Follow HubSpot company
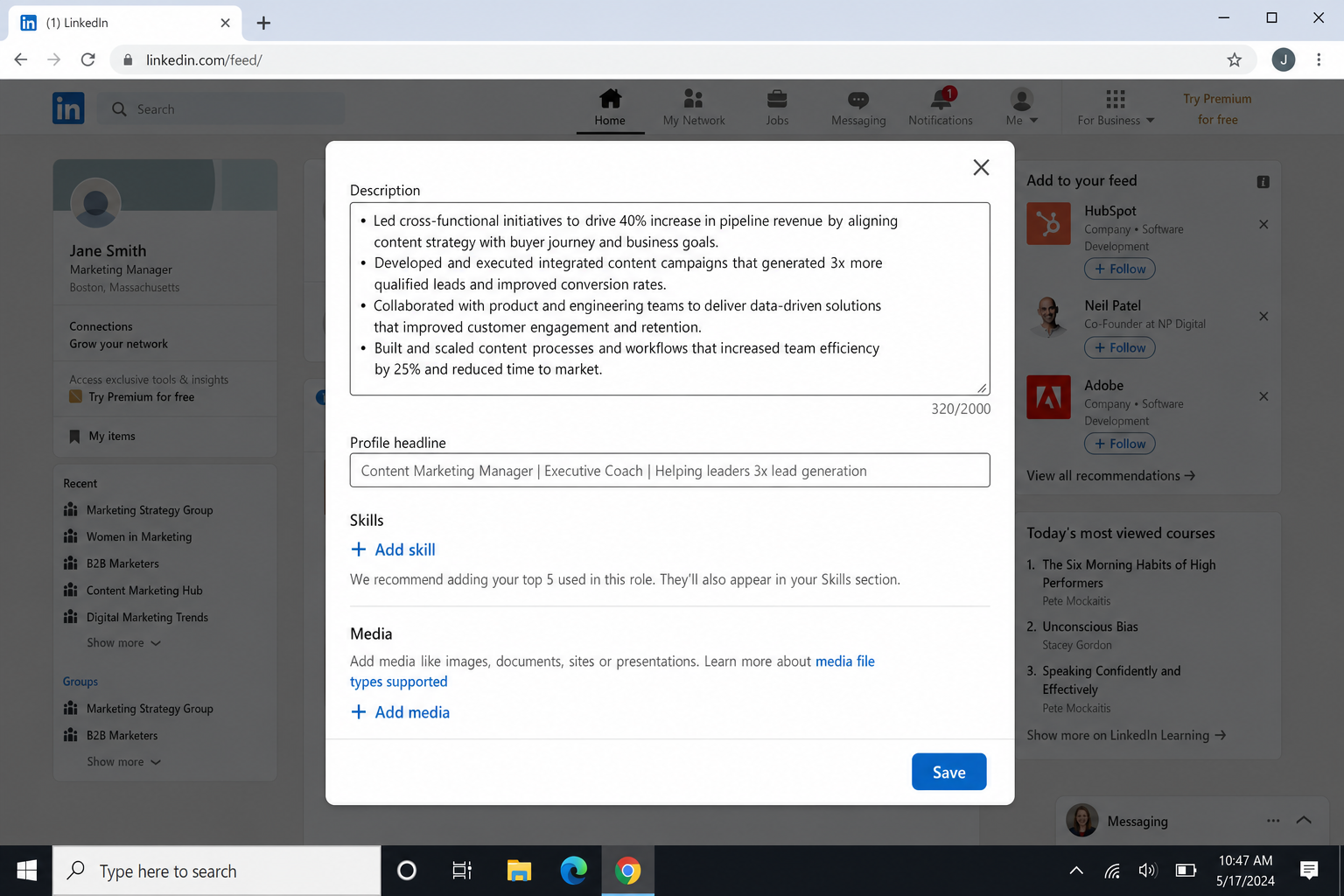The width and height of the screenshot is (1344, 896). 1119,269
